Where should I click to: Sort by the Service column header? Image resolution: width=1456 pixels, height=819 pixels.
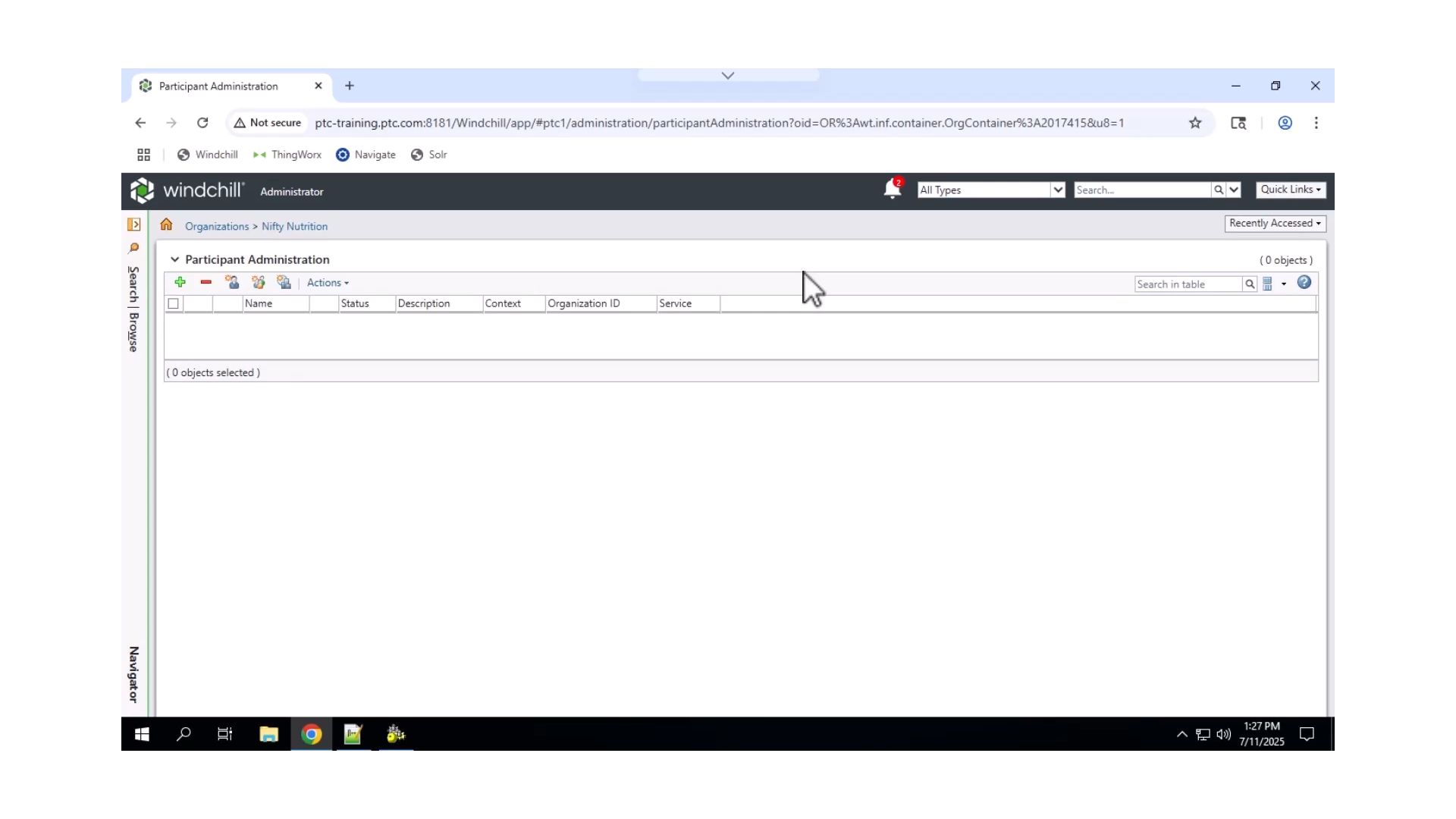tap(688, 303)
